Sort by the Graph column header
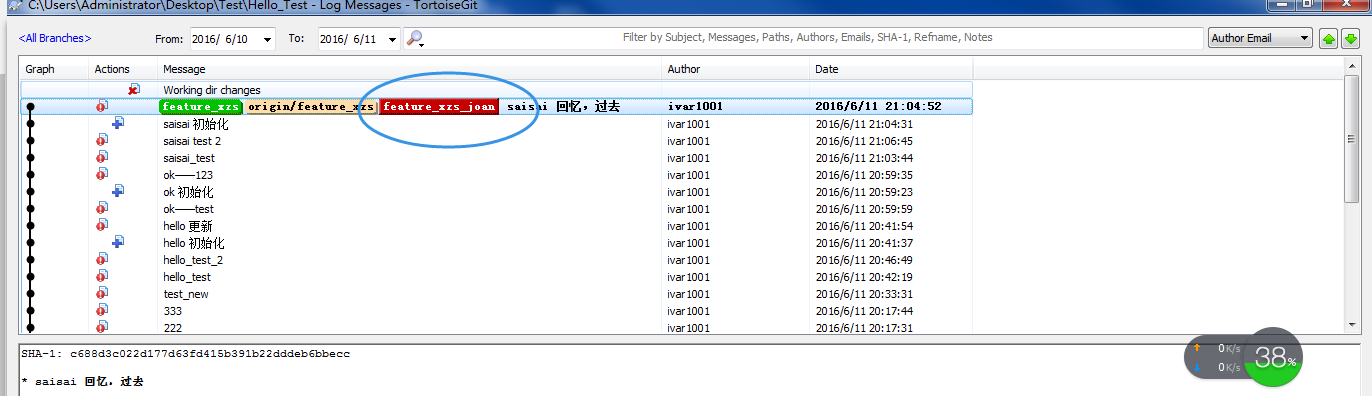Image resolution: width=1372 pixels, height=396 pixels. pyautogui.click(x=54, y=69)
